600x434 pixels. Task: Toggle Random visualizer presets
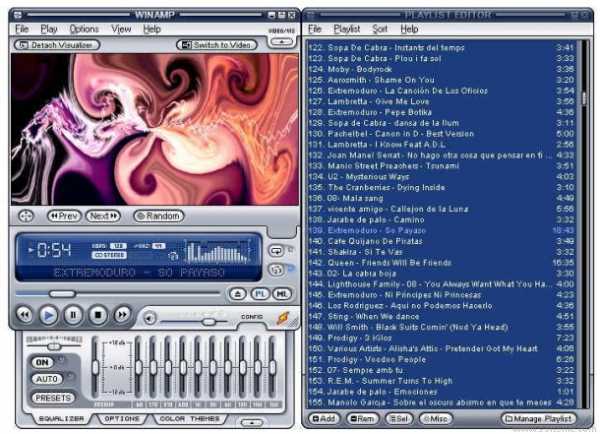click(x=159, y=216)
